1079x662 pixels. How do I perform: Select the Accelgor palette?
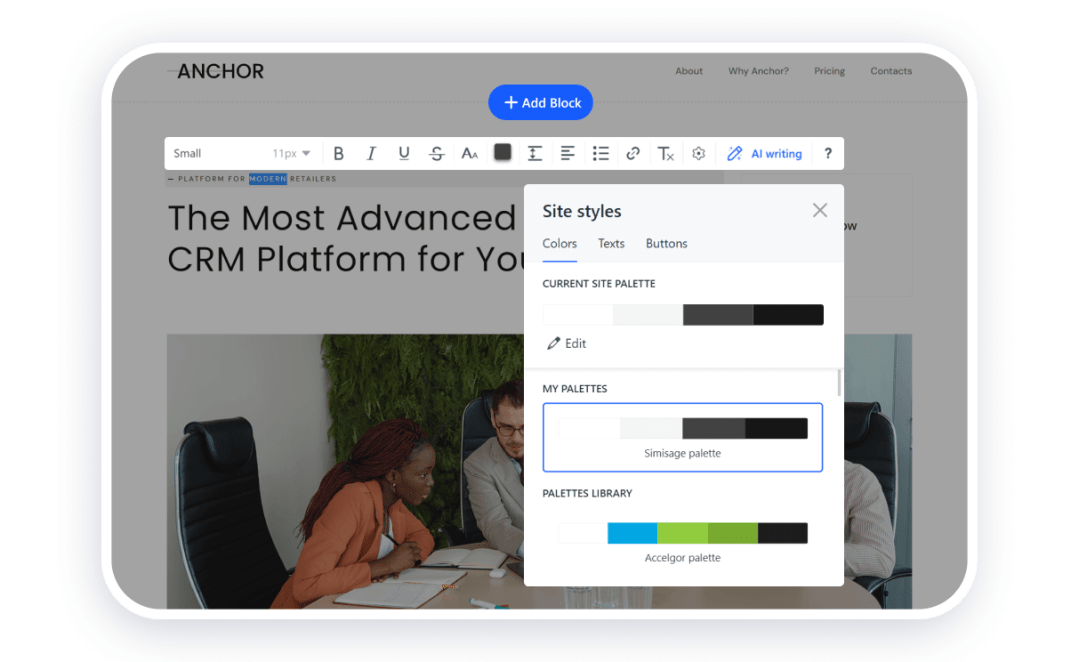[683, 533]
